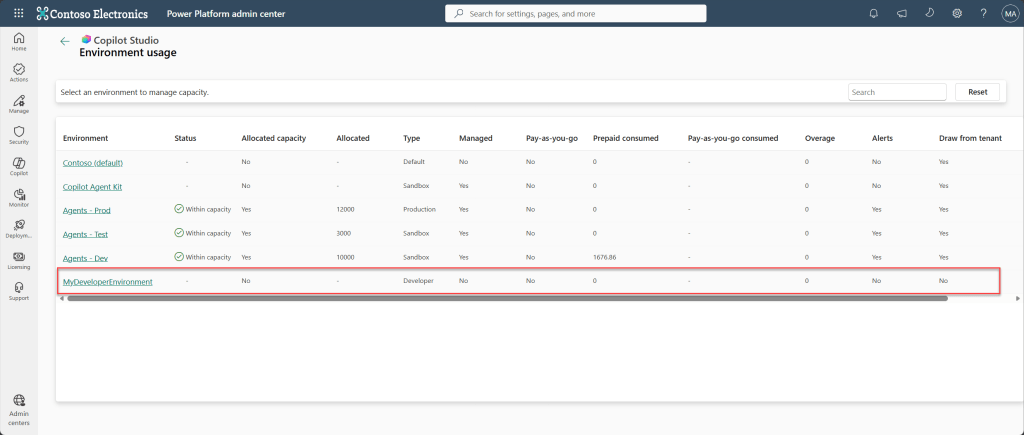
Task: Go to Home in sidebar
Action: click(x=19, y=42)
